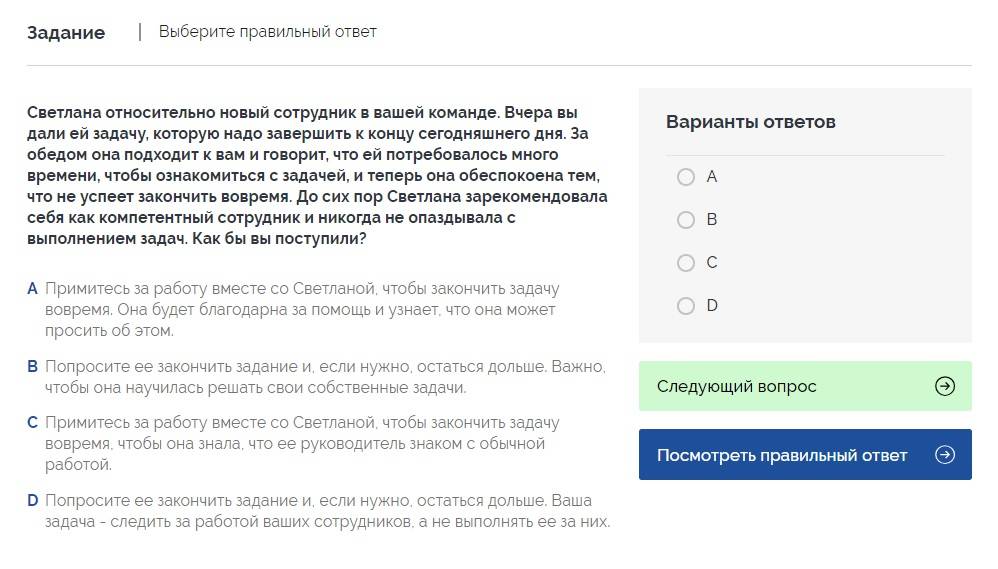Click blue letter A beside first answer text

[33, 289]
